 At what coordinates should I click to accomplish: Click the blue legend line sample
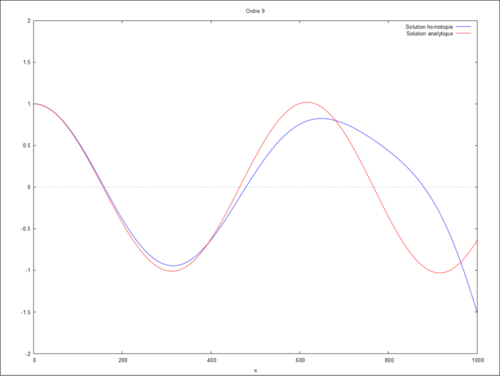click(x=464, y=27)
